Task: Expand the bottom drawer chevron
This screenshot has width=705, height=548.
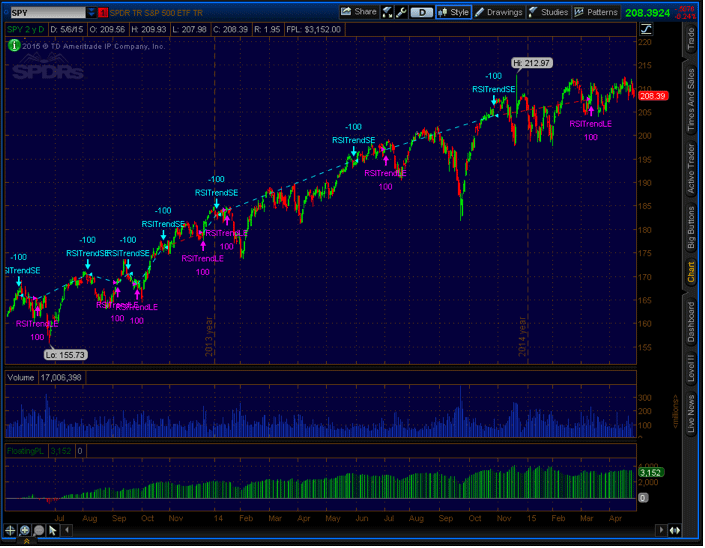Action: click(26, 542)
